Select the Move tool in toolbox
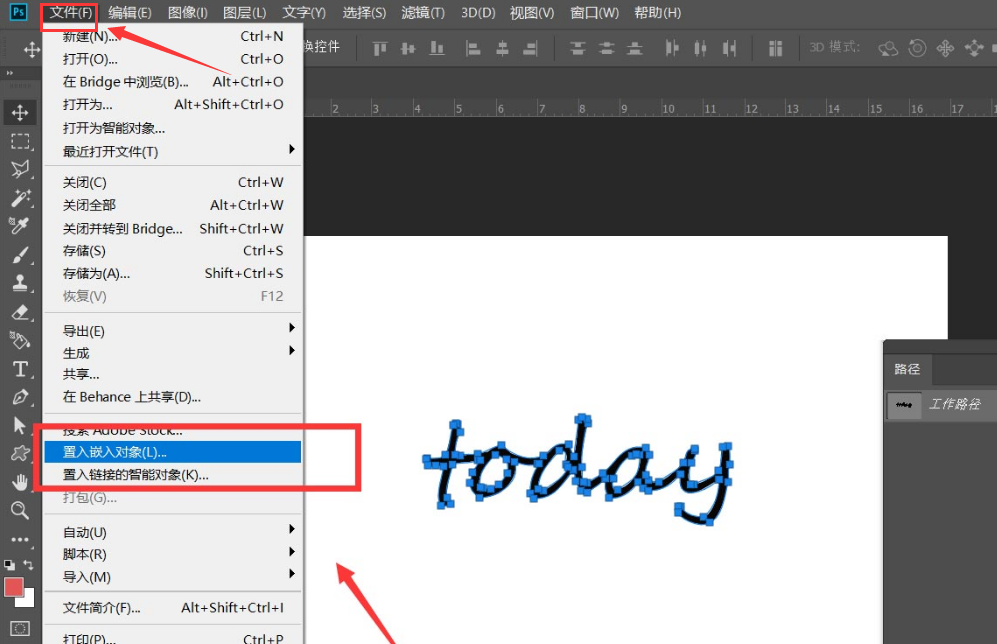997x644 pixels. tap(20, 113)
